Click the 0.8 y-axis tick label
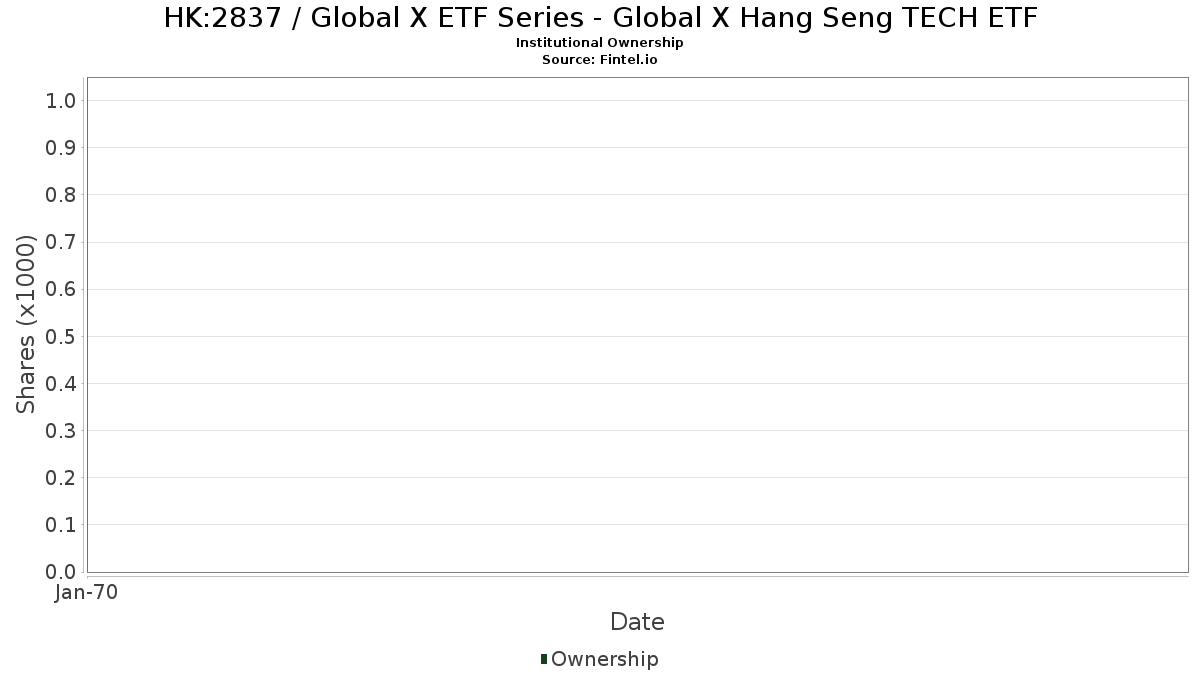 coord(61,195)
